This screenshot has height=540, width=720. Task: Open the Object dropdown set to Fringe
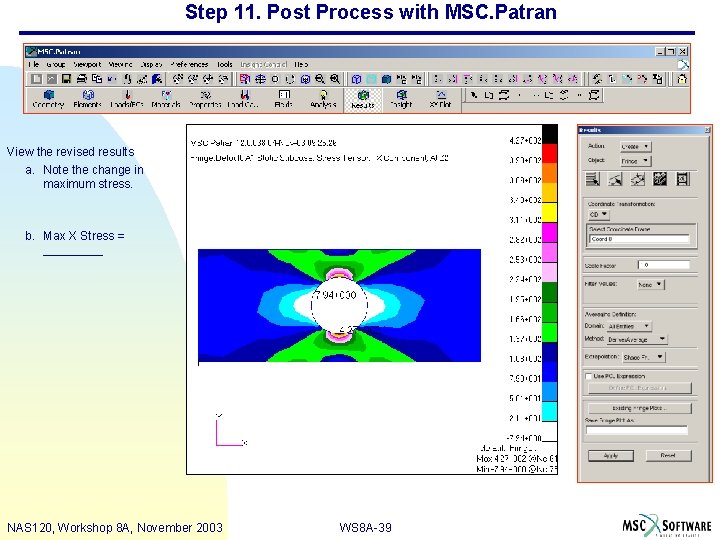point(636,161)
